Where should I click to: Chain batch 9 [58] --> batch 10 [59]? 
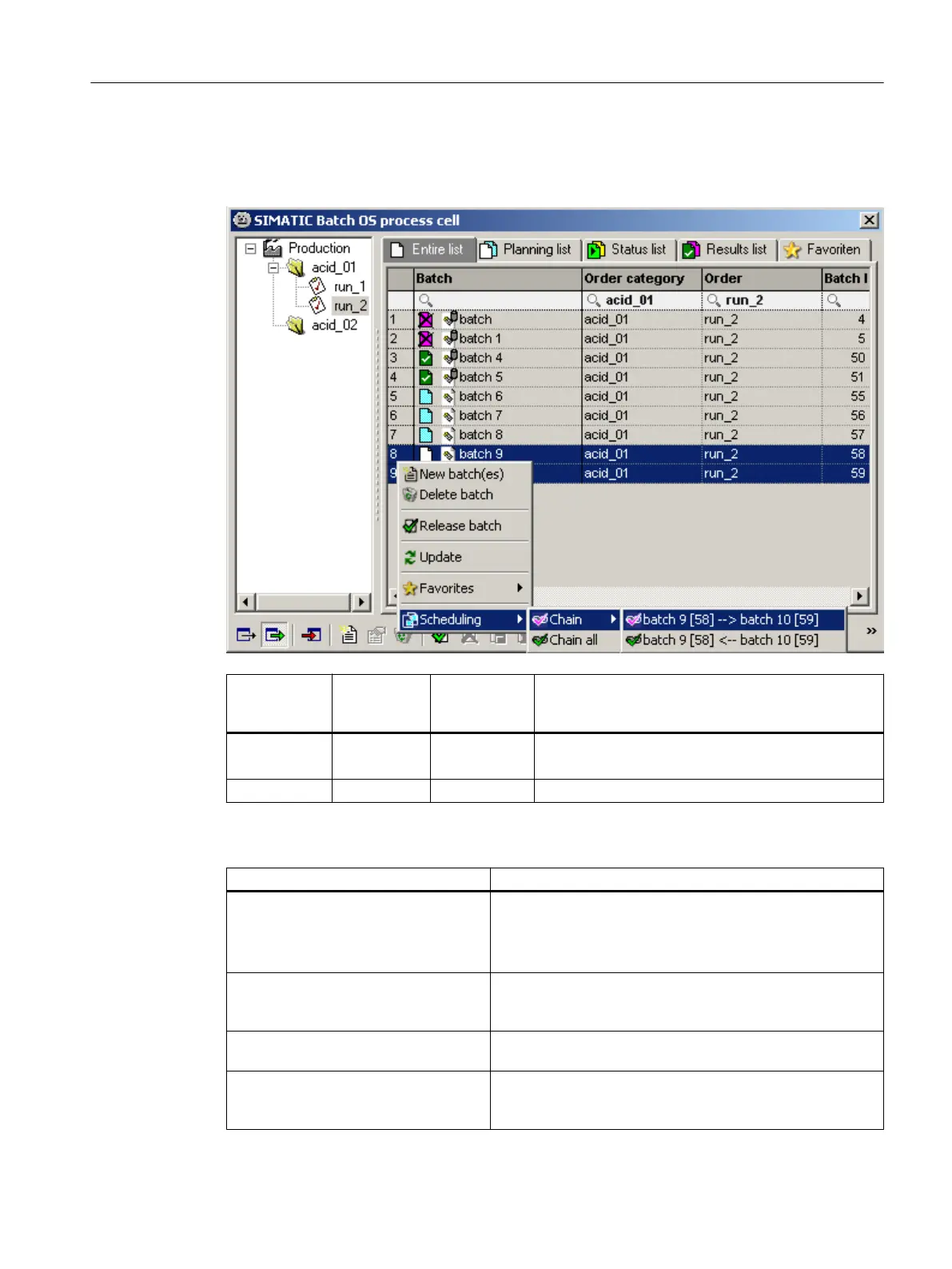[x=733, y=620]
